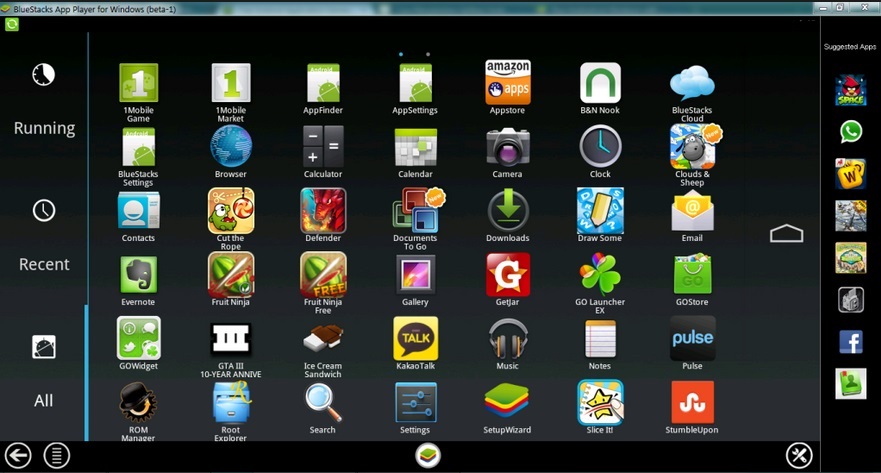Launch Fruit Ninja Free

323,275
